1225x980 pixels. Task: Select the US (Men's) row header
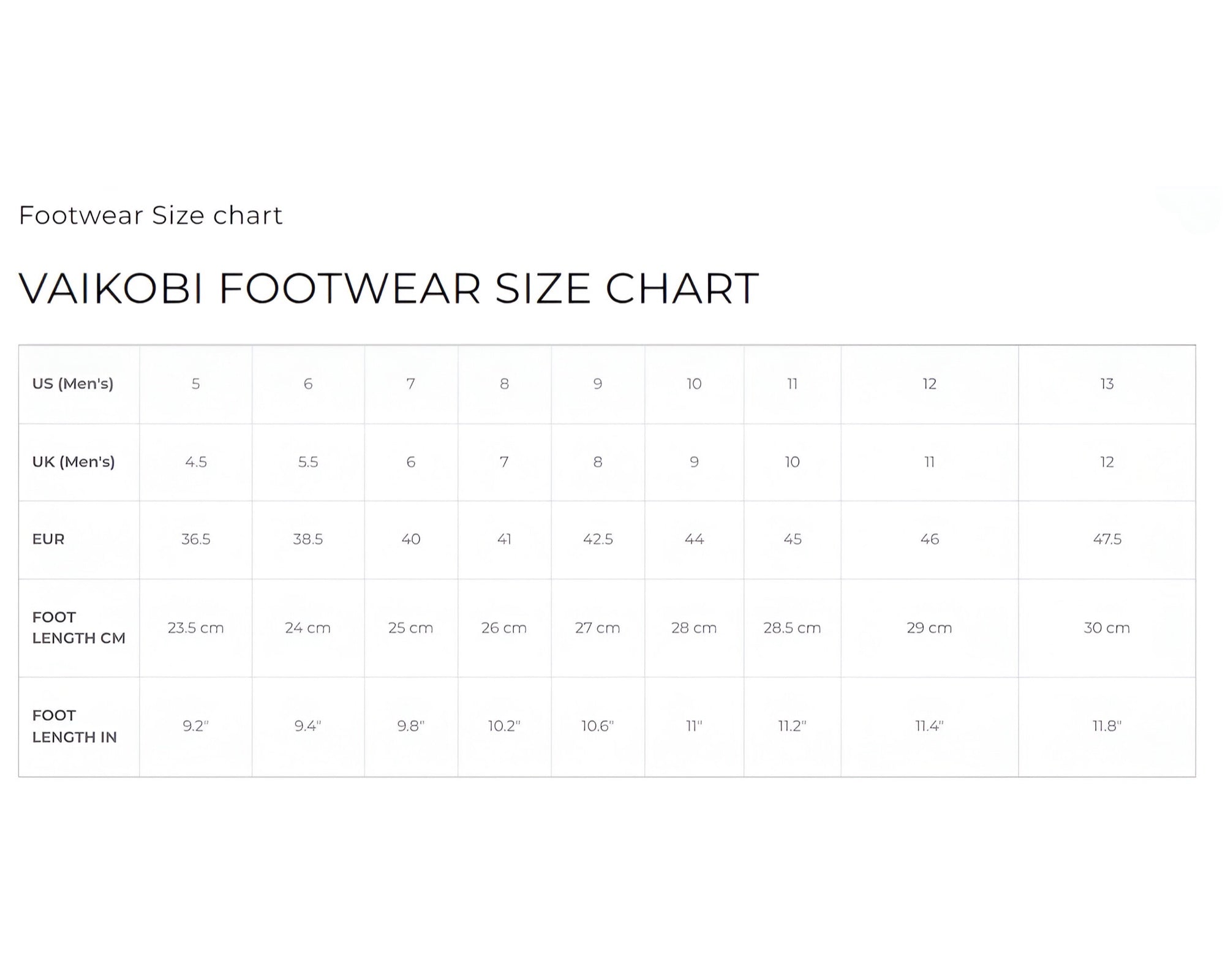73,384
